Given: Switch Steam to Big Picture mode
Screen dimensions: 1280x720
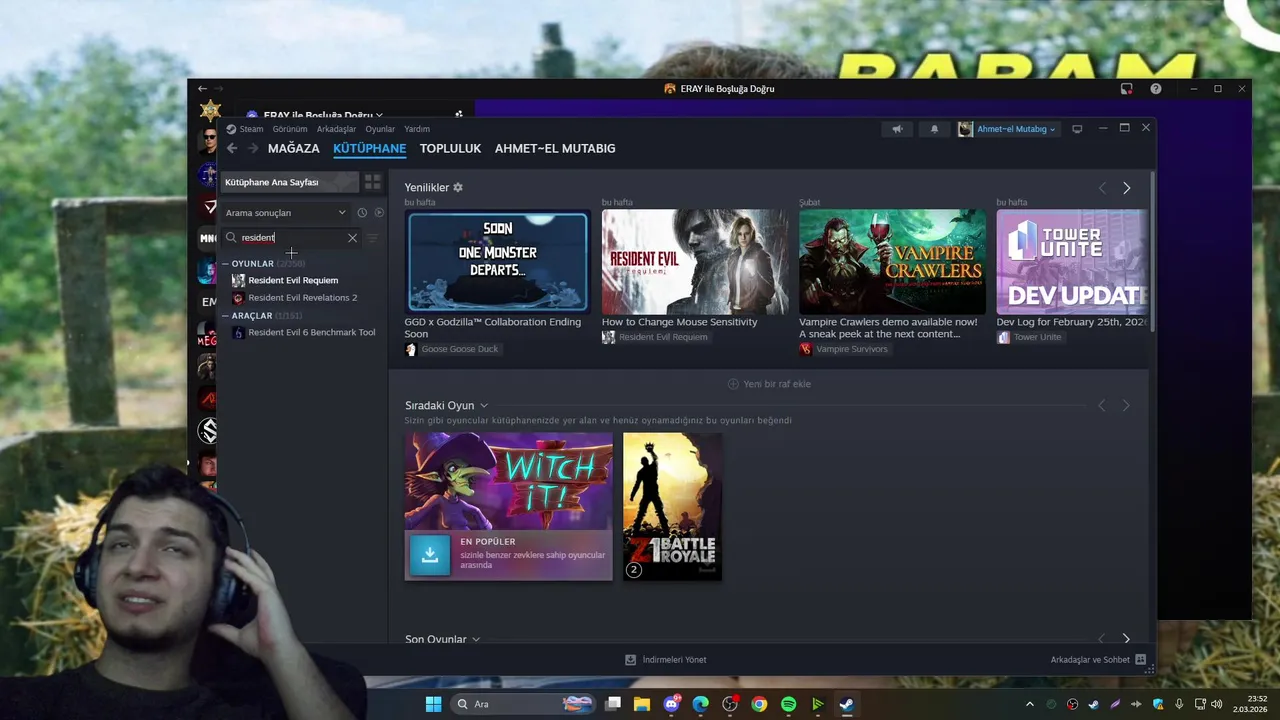Looking at the screenshot, I should [x=1077, y=129].
